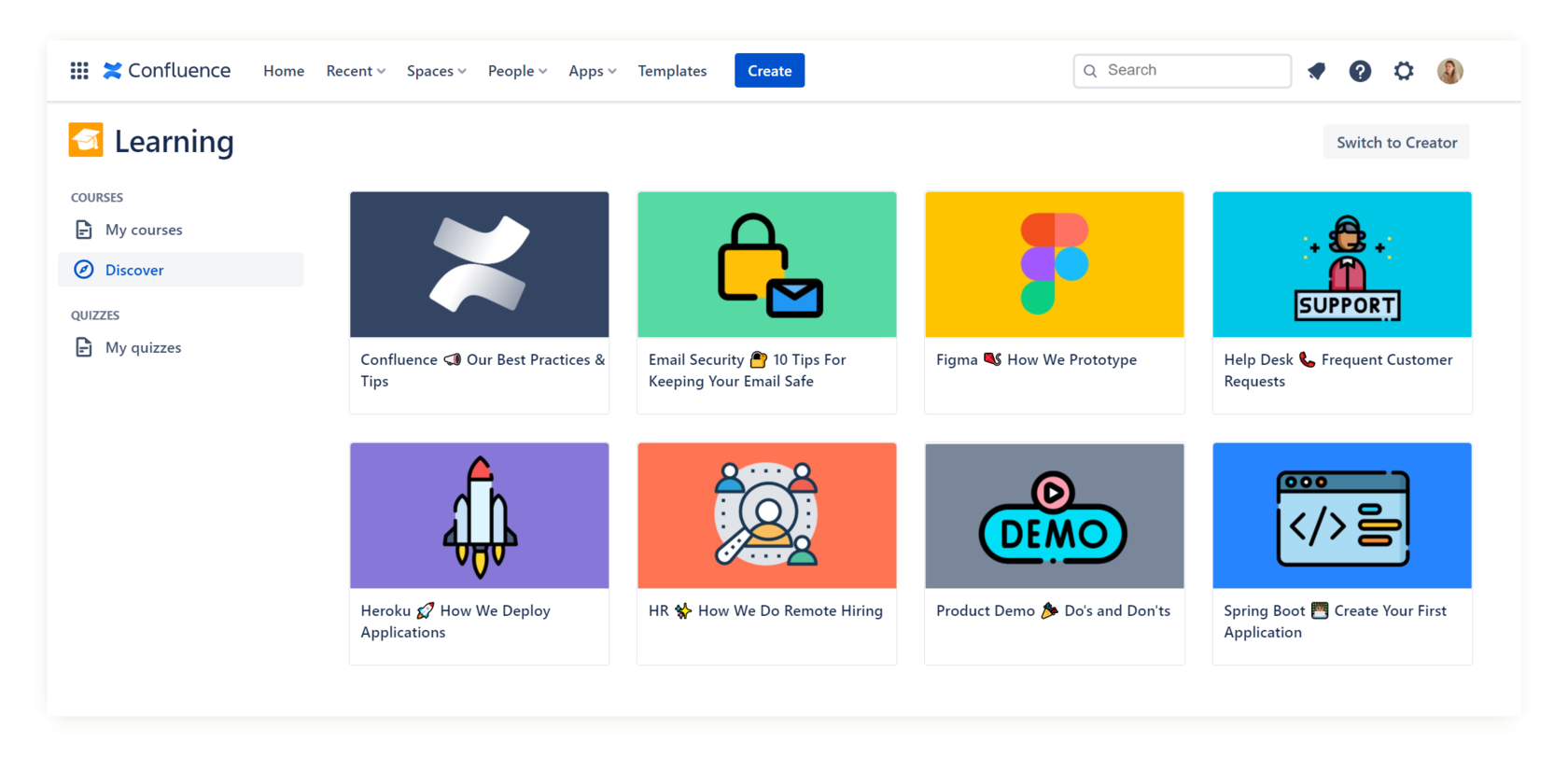This screenshot has width=1568, height=770.
Task: Open 'Product Demo Do's and Don'ts' title
Action: click(1053, 610)
